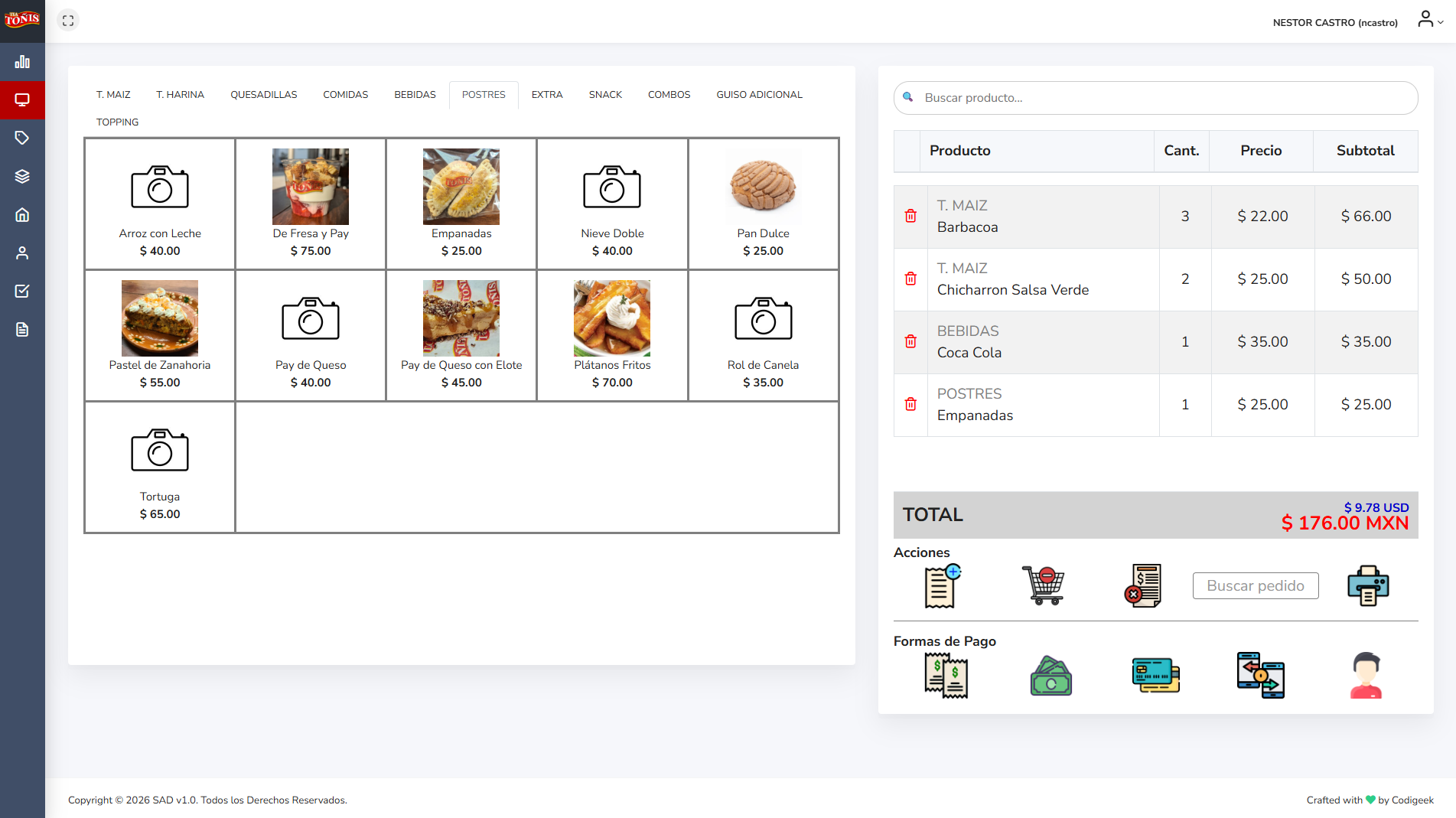Pay with cash icon
1456x818 pixels.
1051,676
